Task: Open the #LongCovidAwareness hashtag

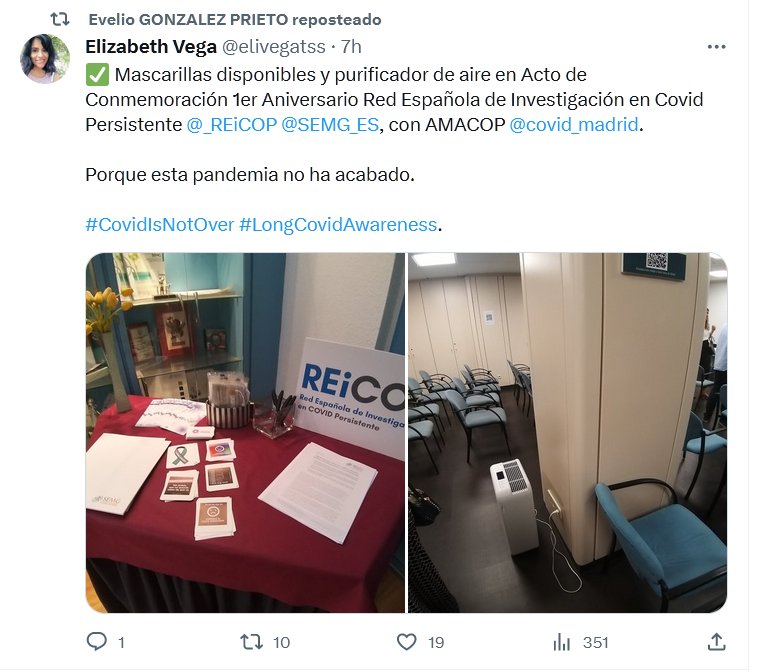Action: 338,225
